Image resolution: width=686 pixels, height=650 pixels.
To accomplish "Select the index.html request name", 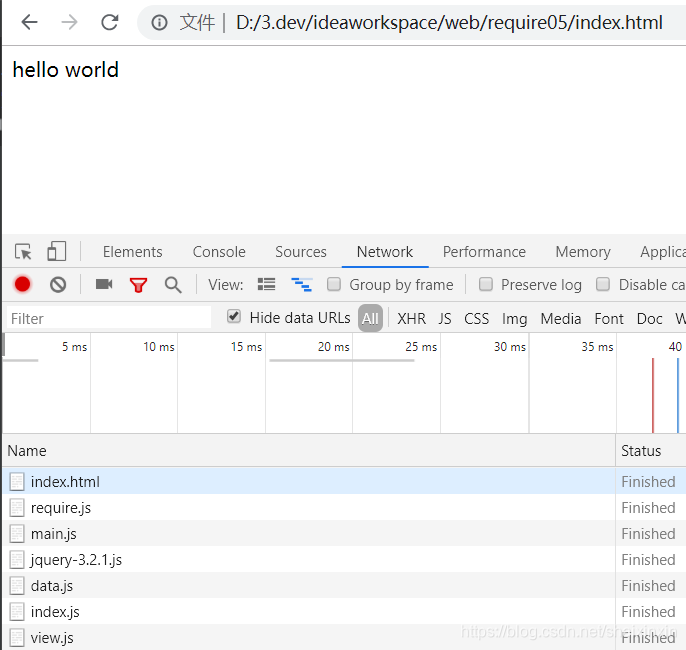I will coord(65,482).
